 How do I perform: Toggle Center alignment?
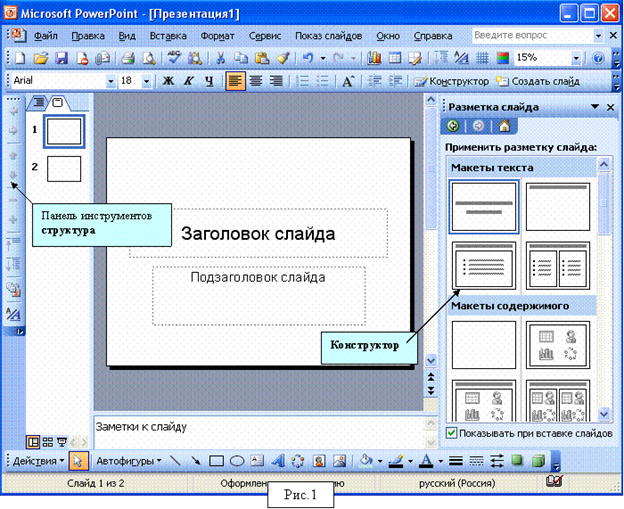pyautogui.click(x=256, y=81)
